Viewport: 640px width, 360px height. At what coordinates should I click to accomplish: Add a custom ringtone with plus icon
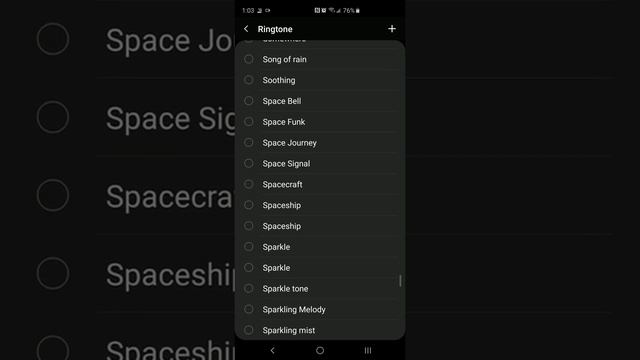coord(392,29)
